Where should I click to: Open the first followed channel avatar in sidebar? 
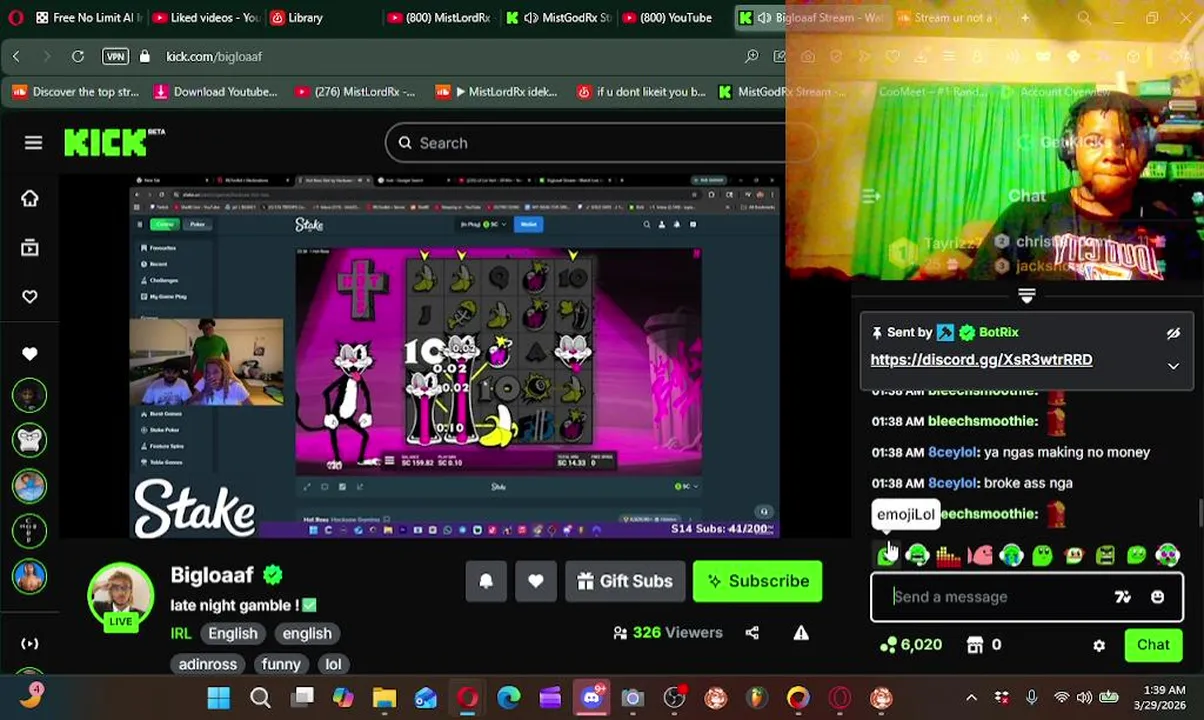click(30, 395)
